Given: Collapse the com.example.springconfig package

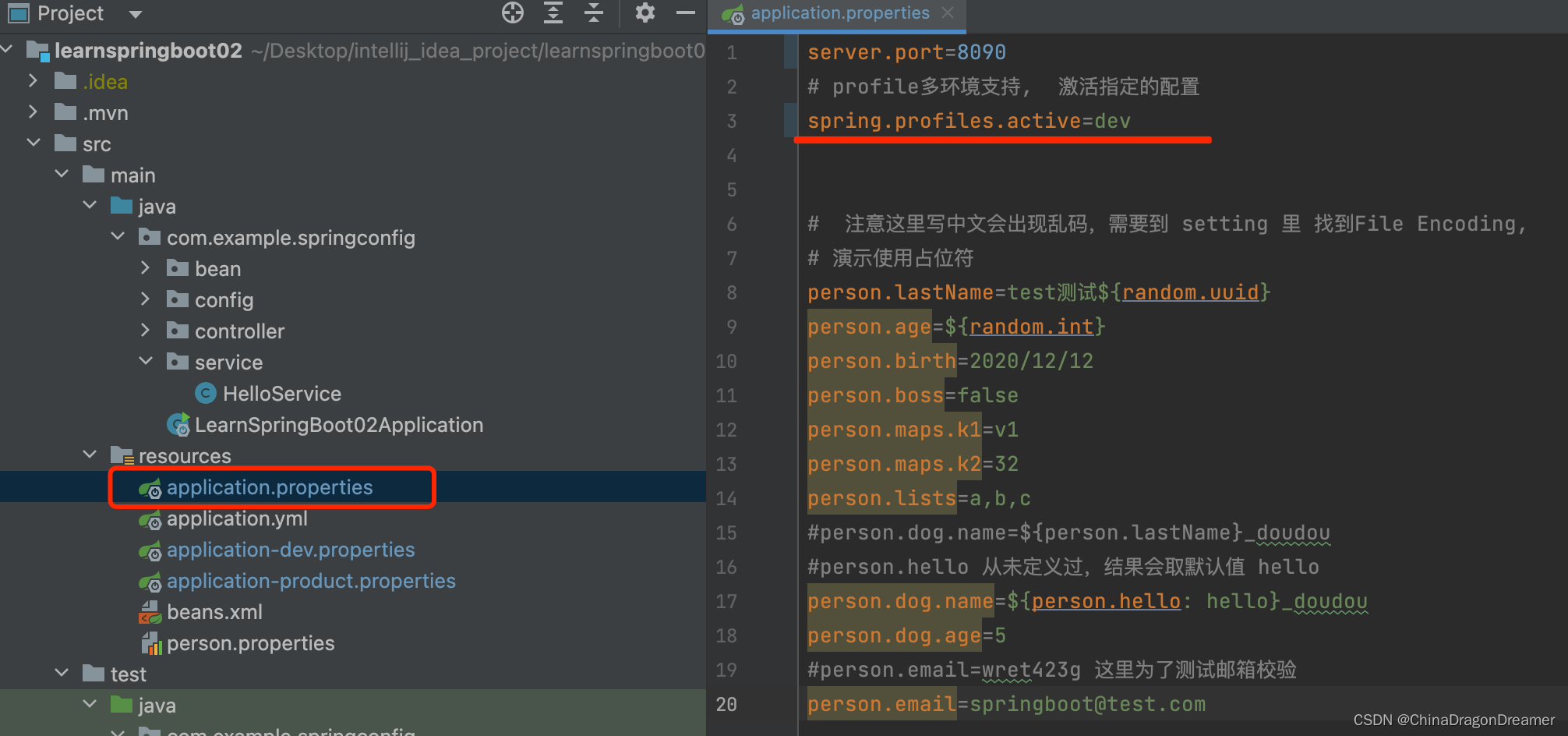Looking at the screenshot, I should pyautogui.click(x=118, y=236).
